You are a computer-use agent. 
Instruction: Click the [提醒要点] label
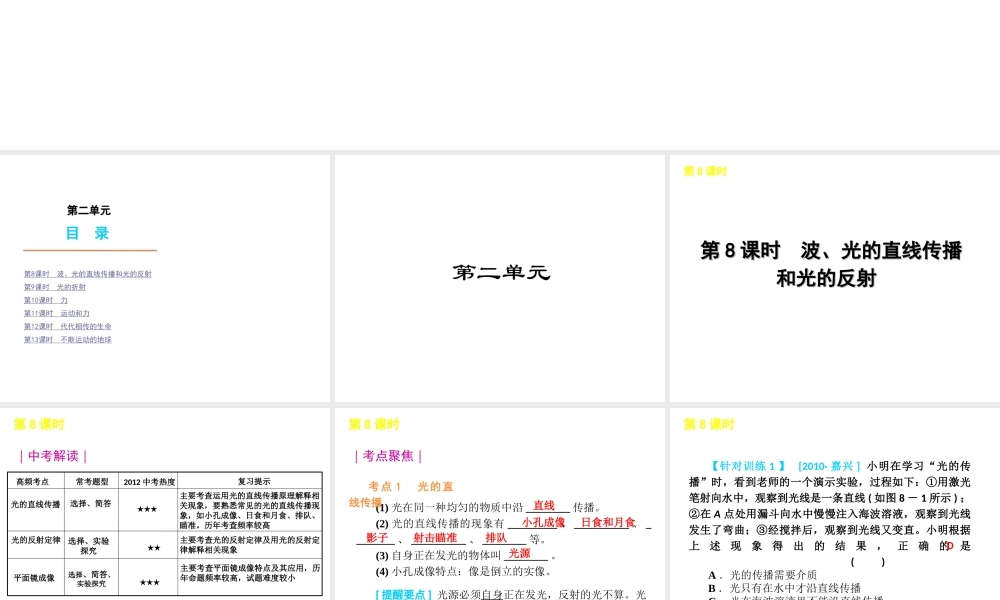tap(404, 594)
